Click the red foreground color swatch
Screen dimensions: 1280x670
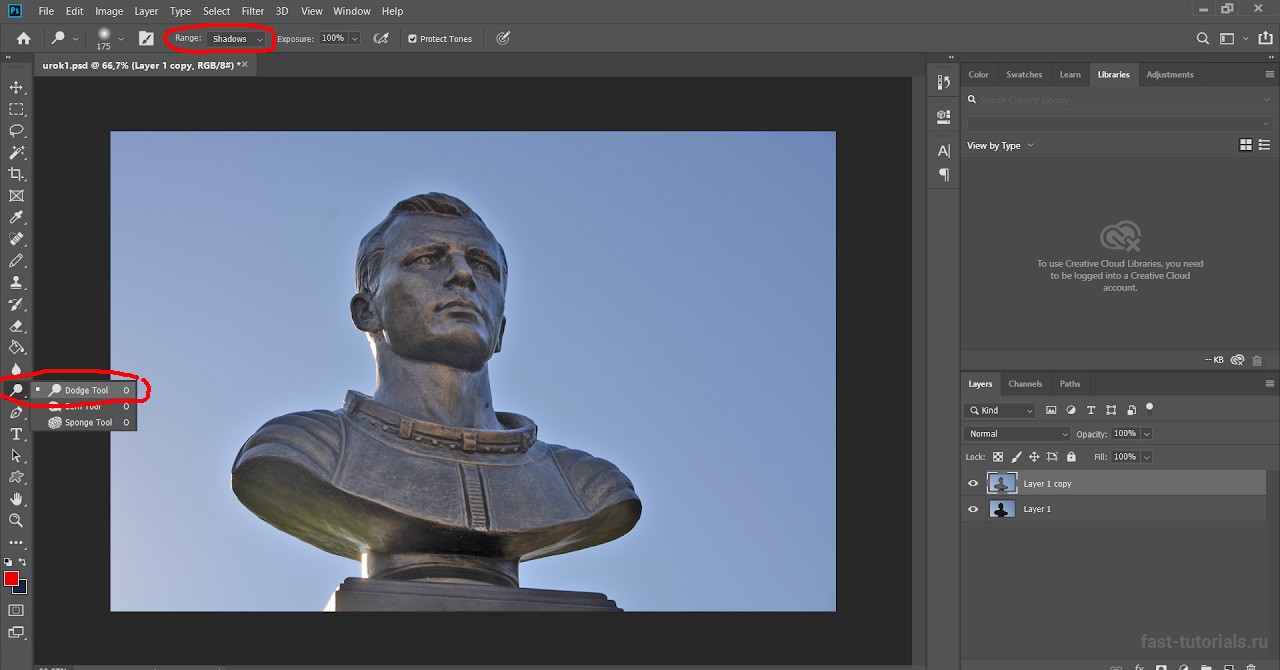[x=11, y=579]
